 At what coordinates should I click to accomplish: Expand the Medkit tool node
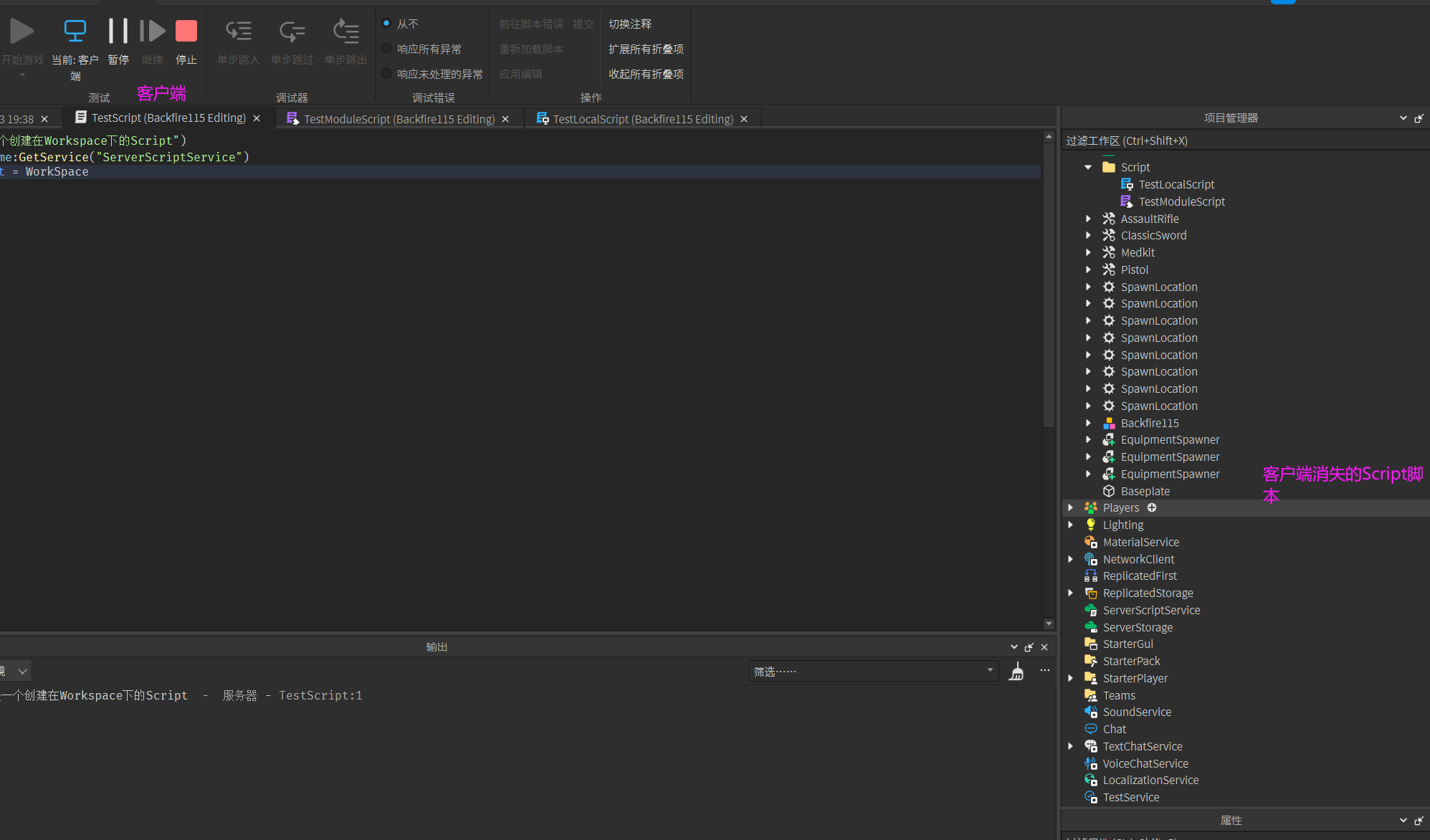(1088, 252)
